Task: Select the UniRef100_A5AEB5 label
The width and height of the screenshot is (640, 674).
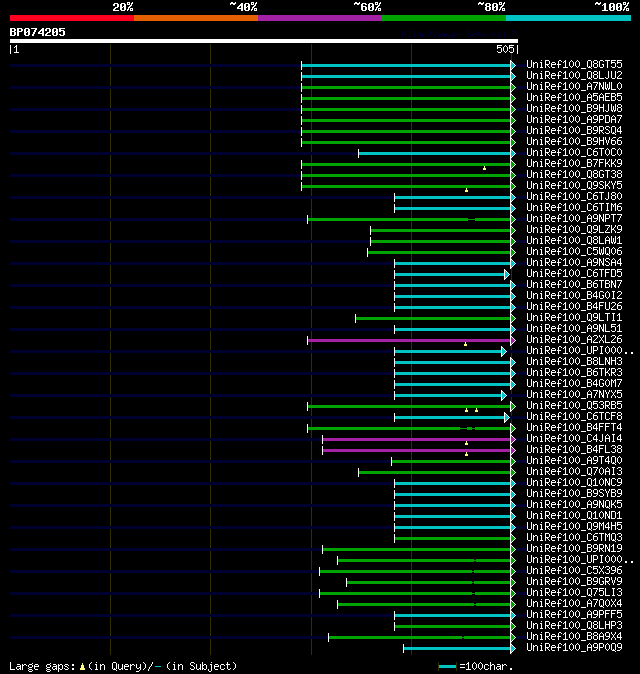Action: coord(574,98)
